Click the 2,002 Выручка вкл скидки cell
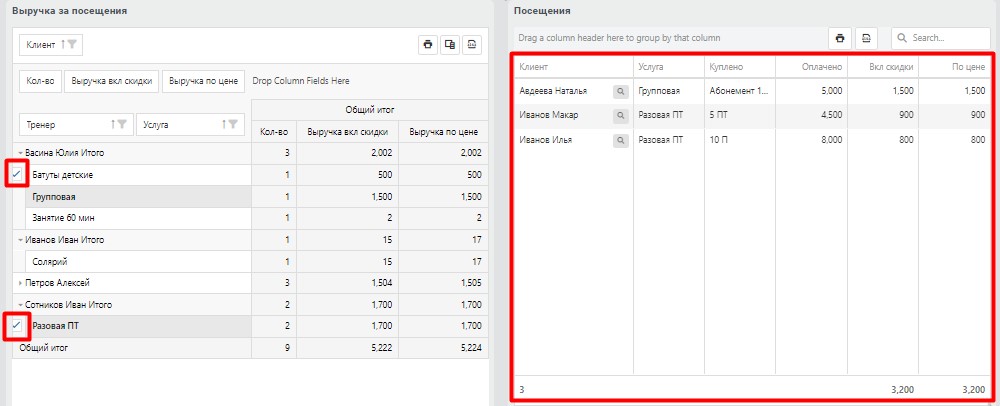This screenshot has height=406, width=1000. click(x=348, y=153)
